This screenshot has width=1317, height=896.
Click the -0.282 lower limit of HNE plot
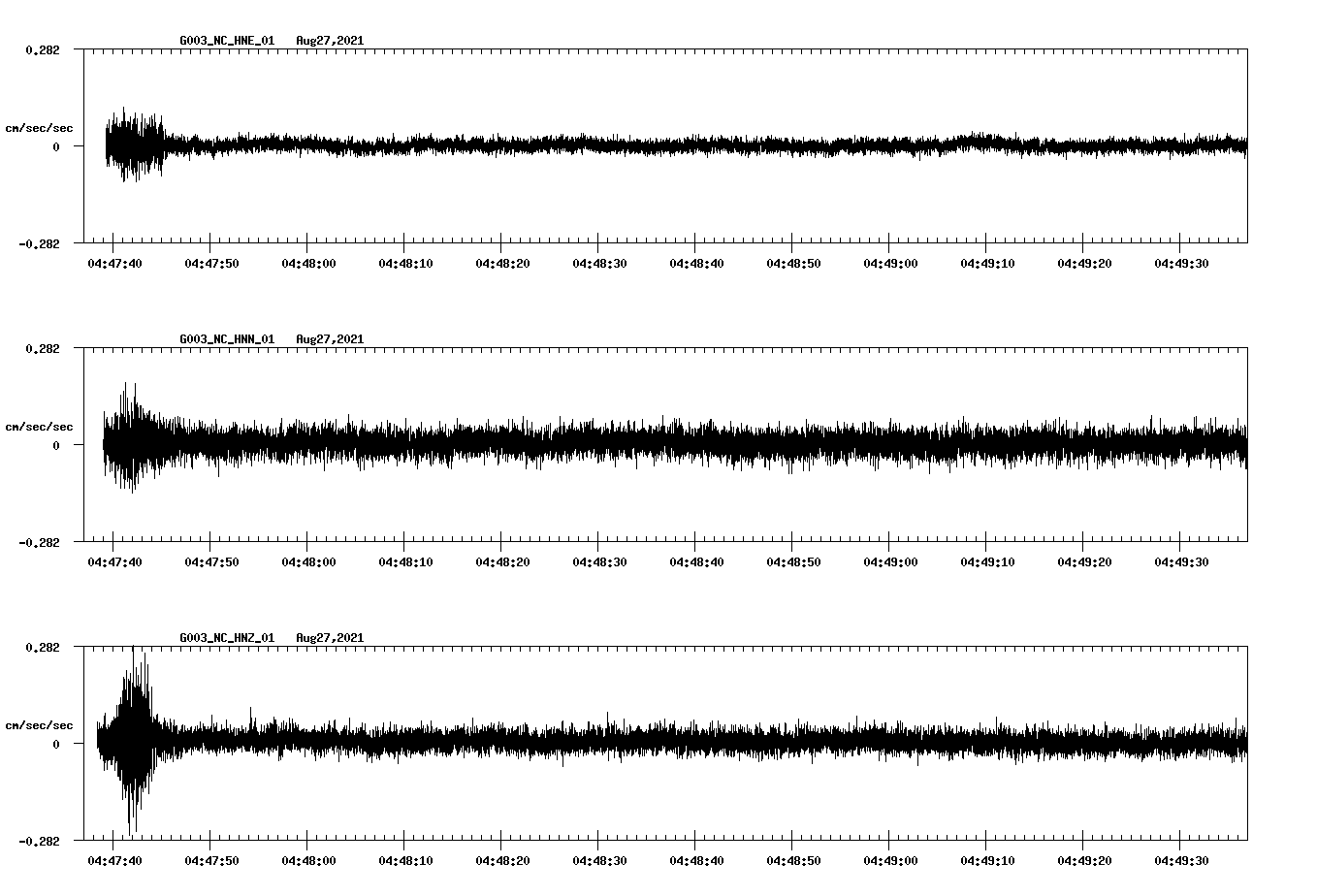tap(39, 243)
